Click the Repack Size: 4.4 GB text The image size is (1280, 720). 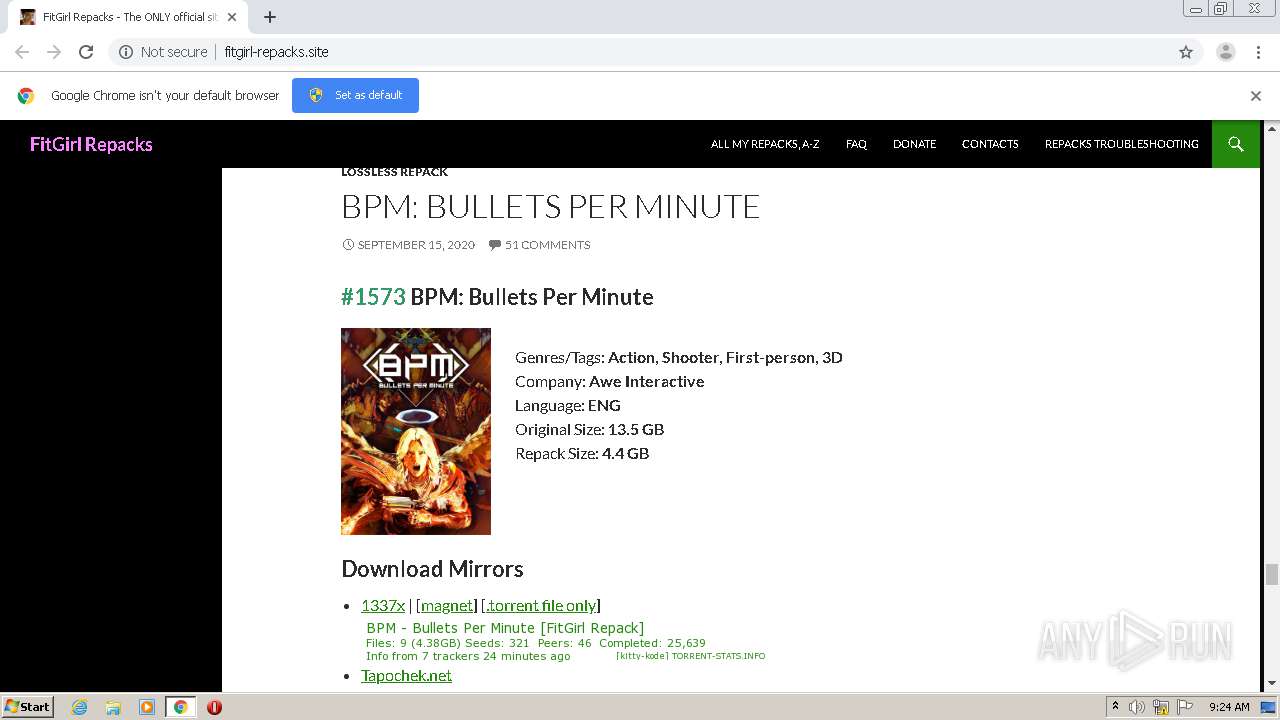pos(582,453)
